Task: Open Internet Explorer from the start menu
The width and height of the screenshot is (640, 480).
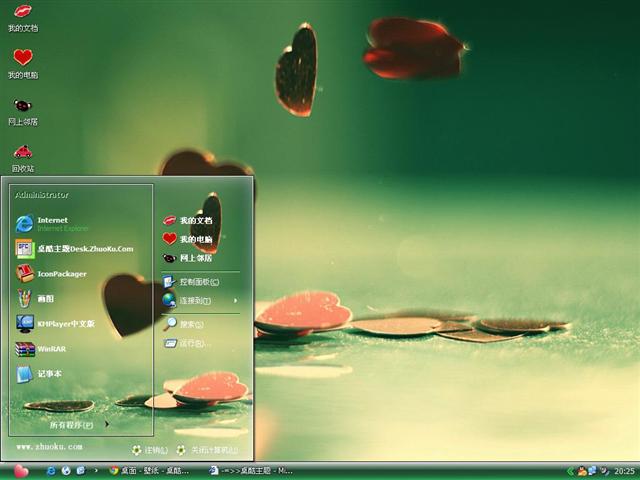Action: [52, 223]
